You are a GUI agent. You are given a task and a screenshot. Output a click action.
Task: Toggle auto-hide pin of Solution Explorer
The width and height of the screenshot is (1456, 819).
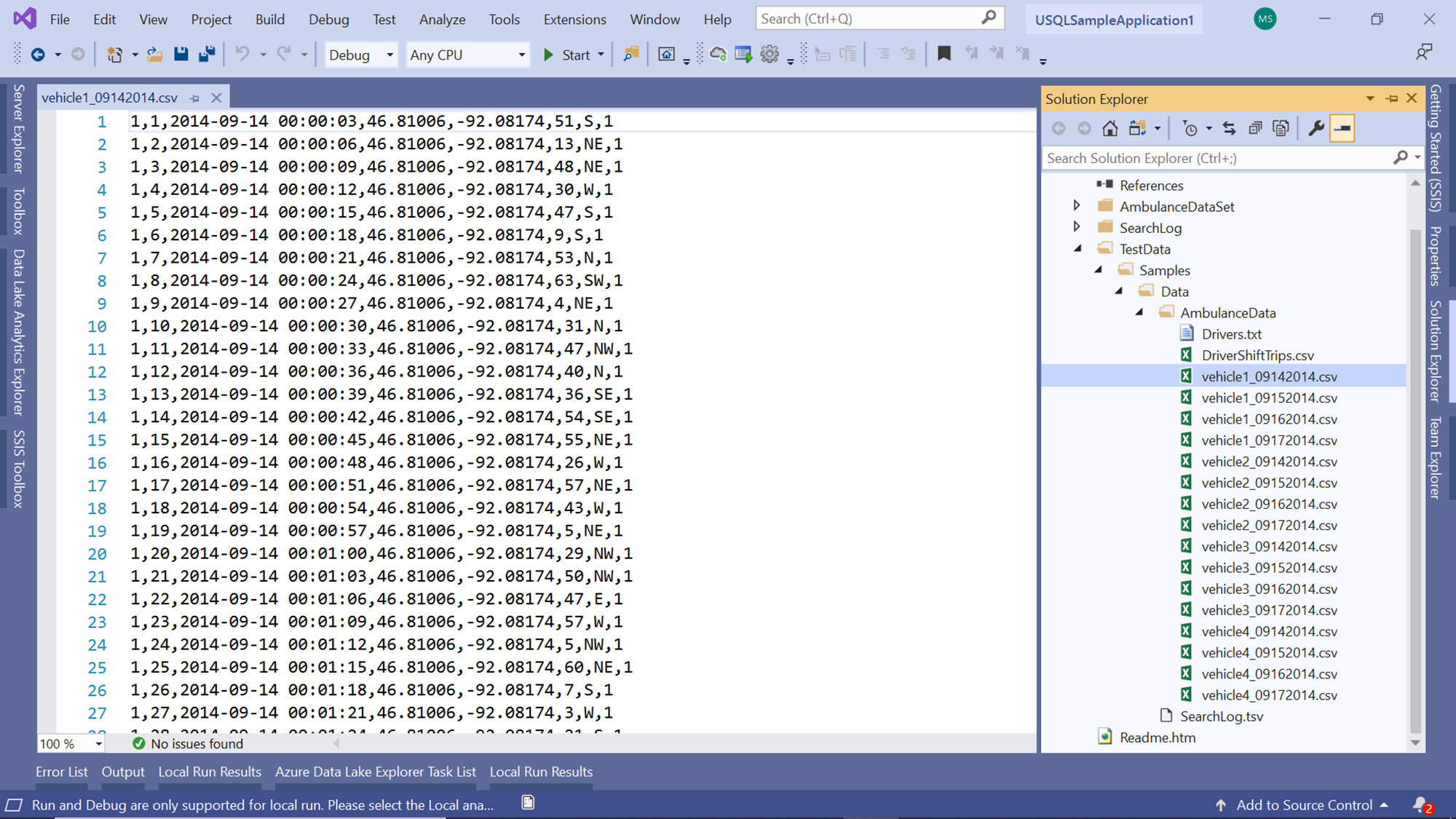click(x=1391, y=98)
